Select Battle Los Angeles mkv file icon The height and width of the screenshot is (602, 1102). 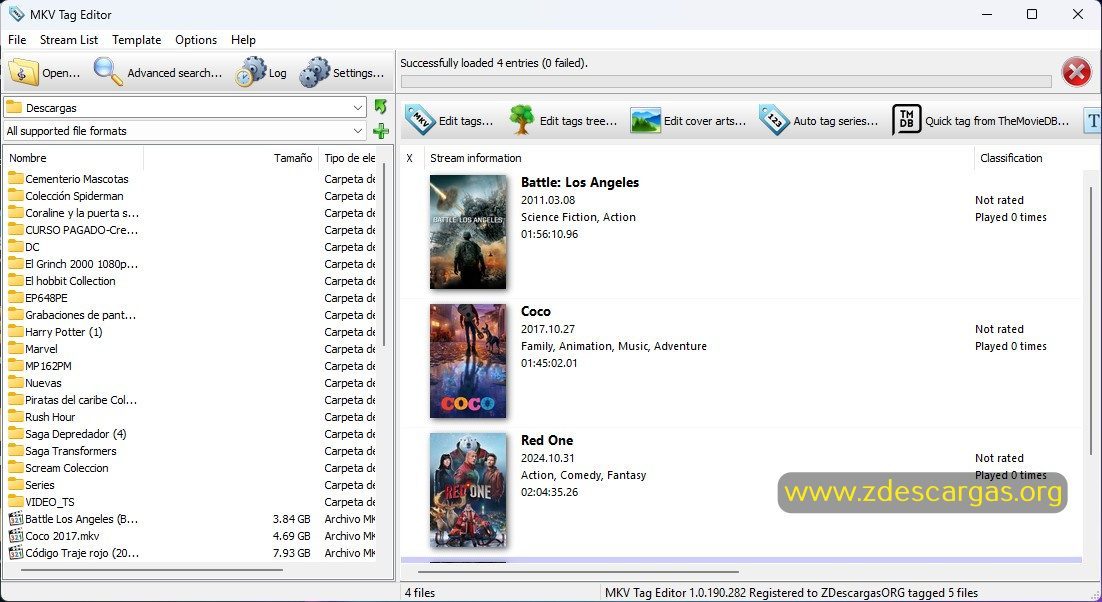[15, 519]
